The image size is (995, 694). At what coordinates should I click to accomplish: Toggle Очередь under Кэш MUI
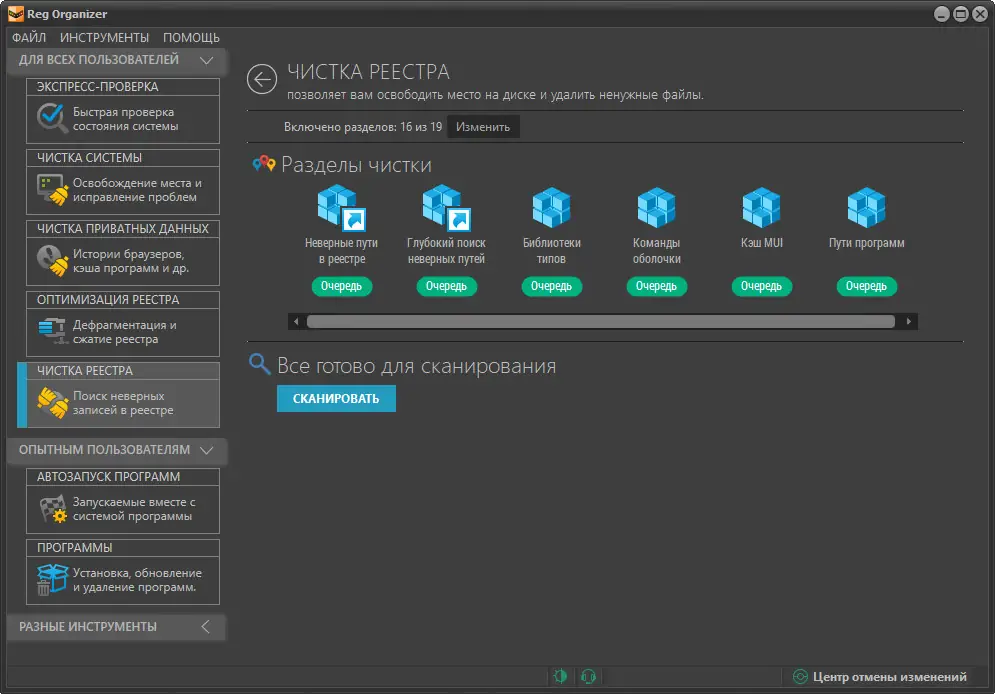[761, 286]
